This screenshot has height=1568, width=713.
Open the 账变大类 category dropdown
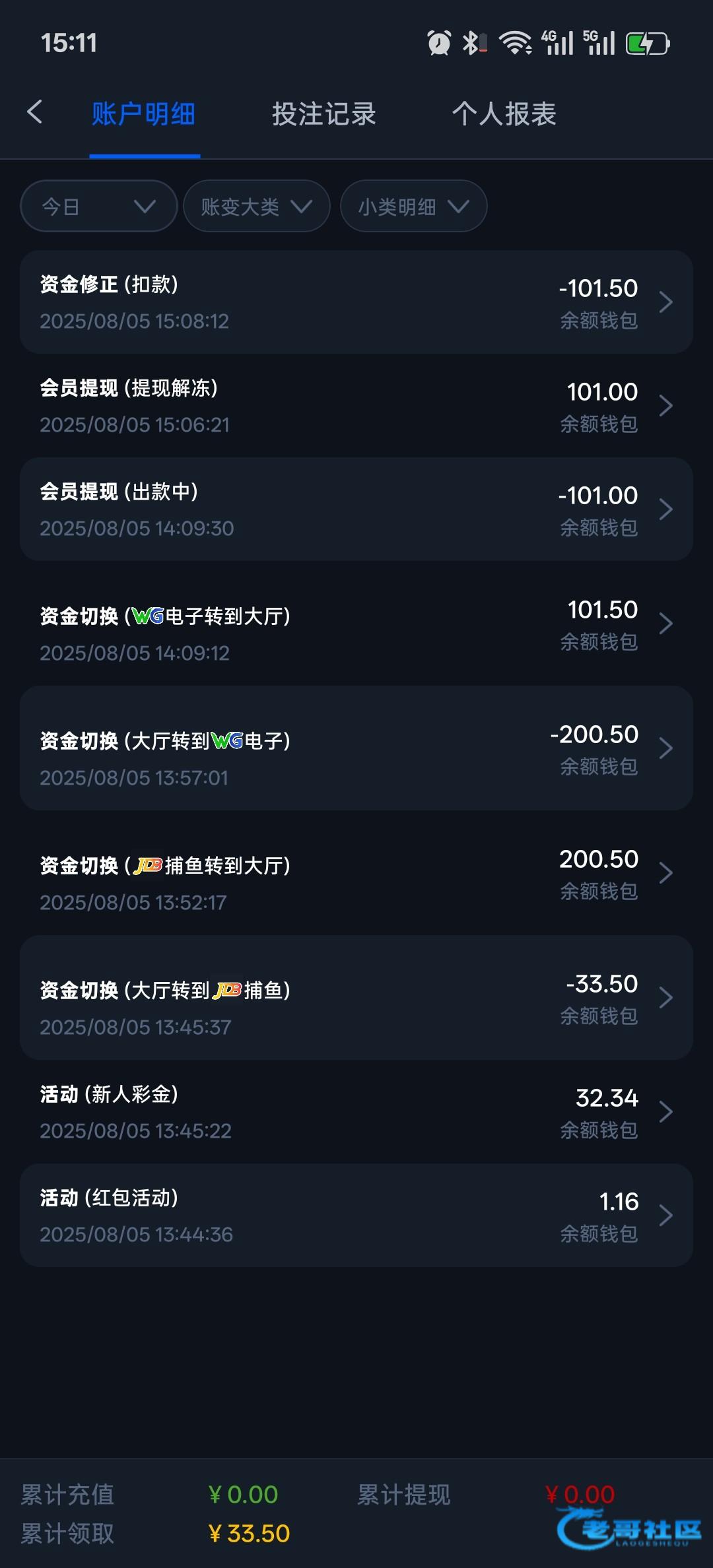click(256, 207)
